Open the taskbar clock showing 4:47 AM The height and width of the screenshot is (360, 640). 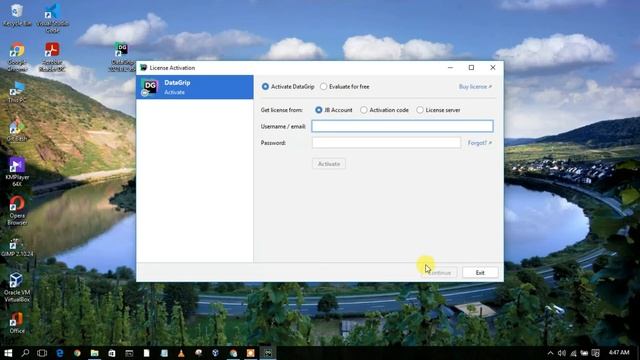click(619, 352)
